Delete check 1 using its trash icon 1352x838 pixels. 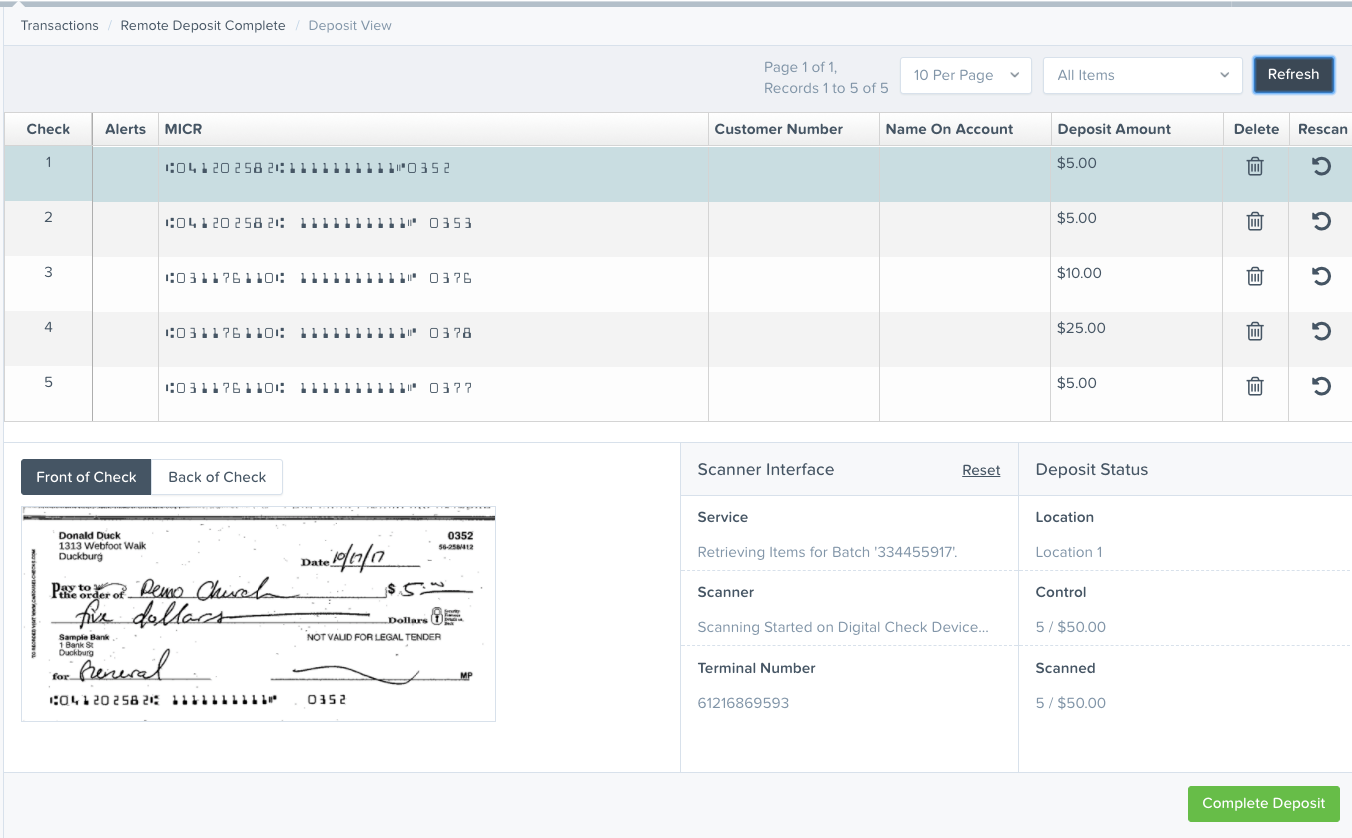(1255, 166)
